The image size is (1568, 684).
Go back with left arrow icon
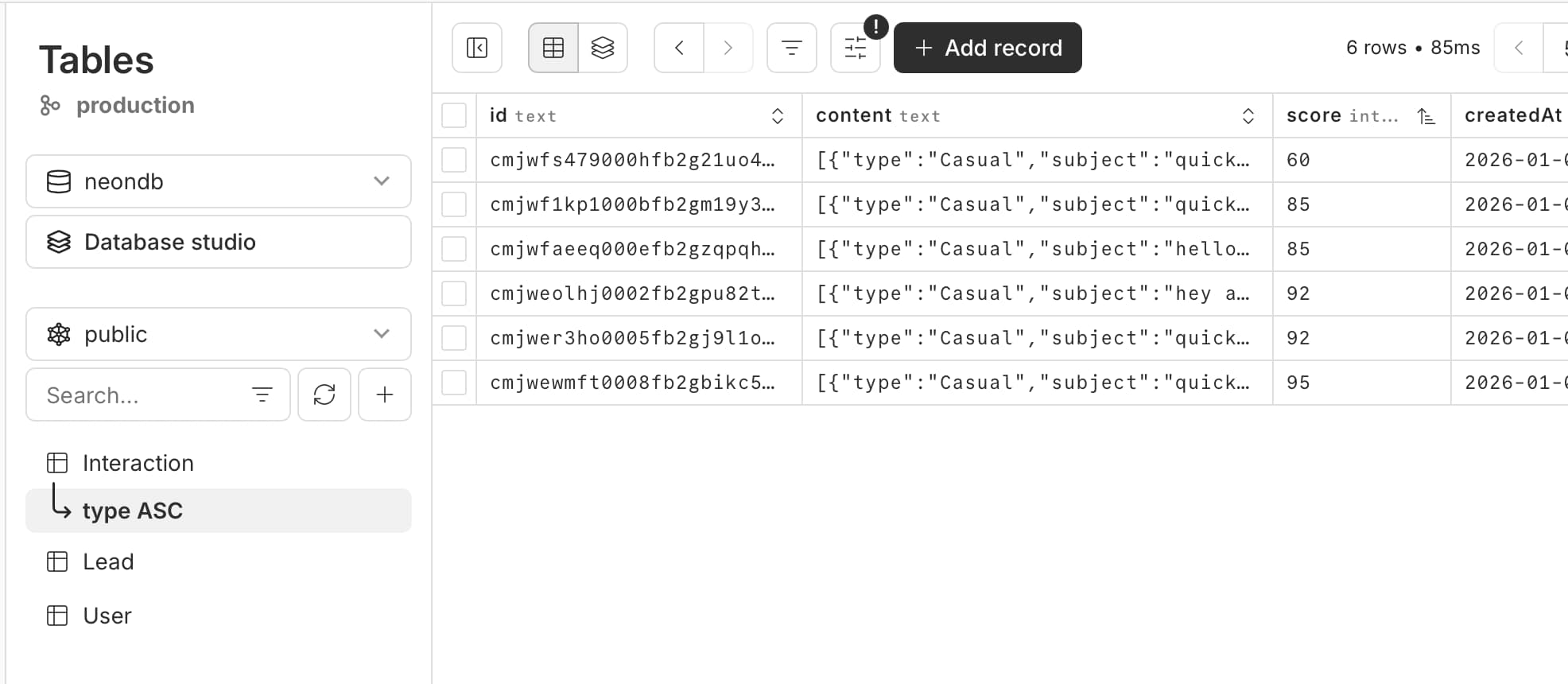click(679, 48)
